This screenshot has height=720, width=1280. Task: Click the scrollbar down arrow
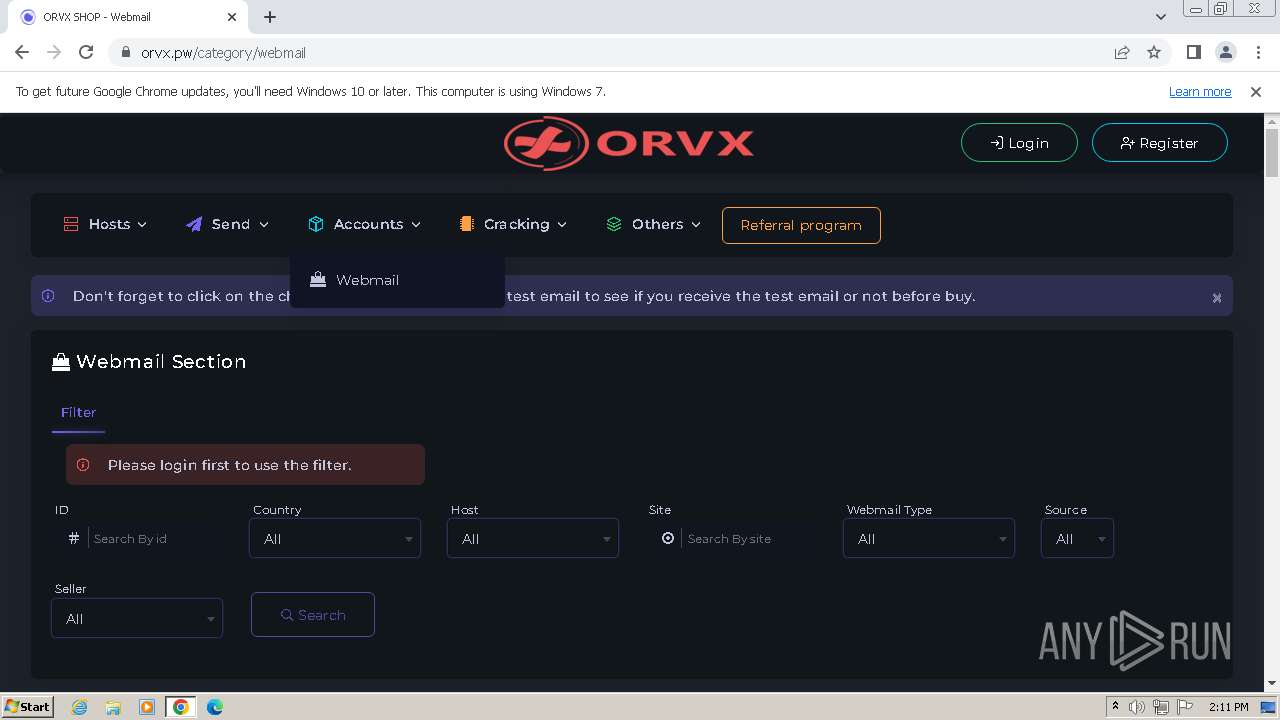tap(1272, 684)
